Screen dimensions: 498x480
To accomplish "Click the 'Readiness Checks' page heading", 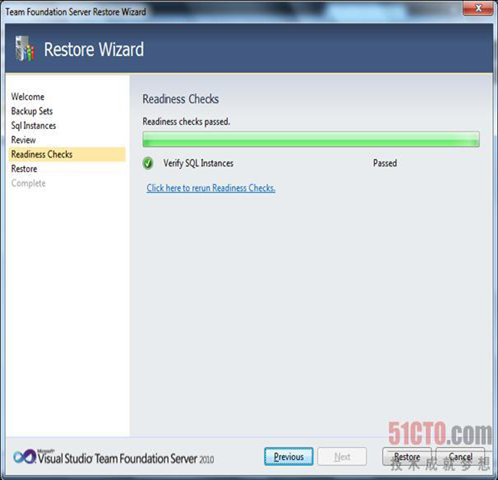I will coord(181,99).
